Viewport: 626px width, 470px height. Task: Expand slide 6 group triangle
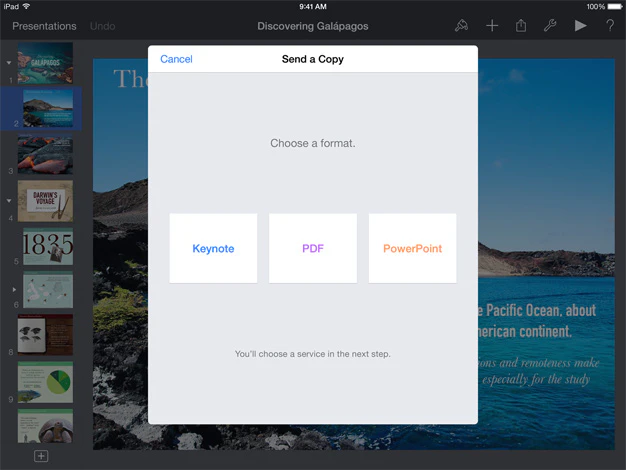(14, 289)
